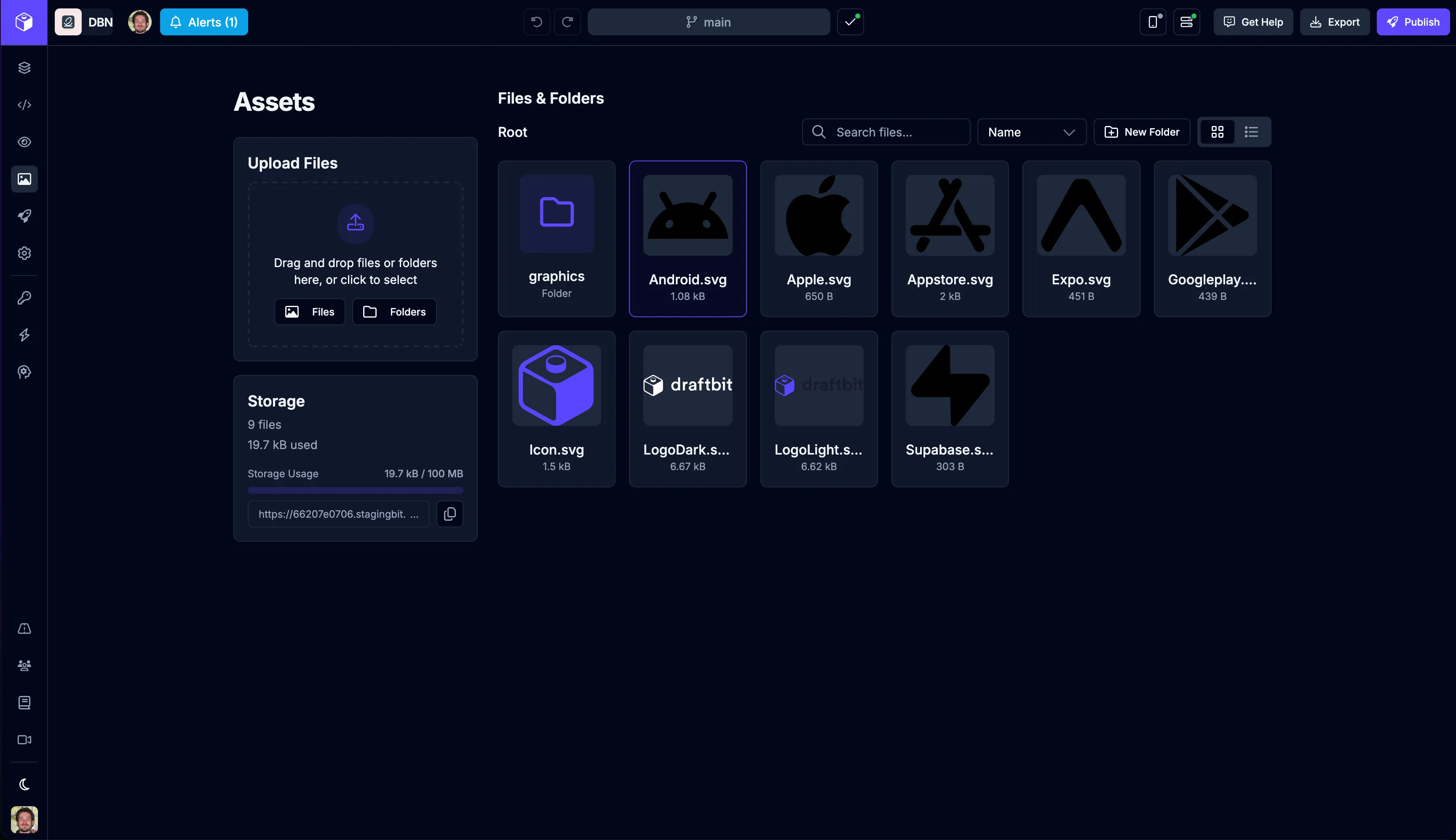Image resolution: width=1456 pixels, height=840 pixels.
Task: Click the Search files input field
Action: [886, 132]
